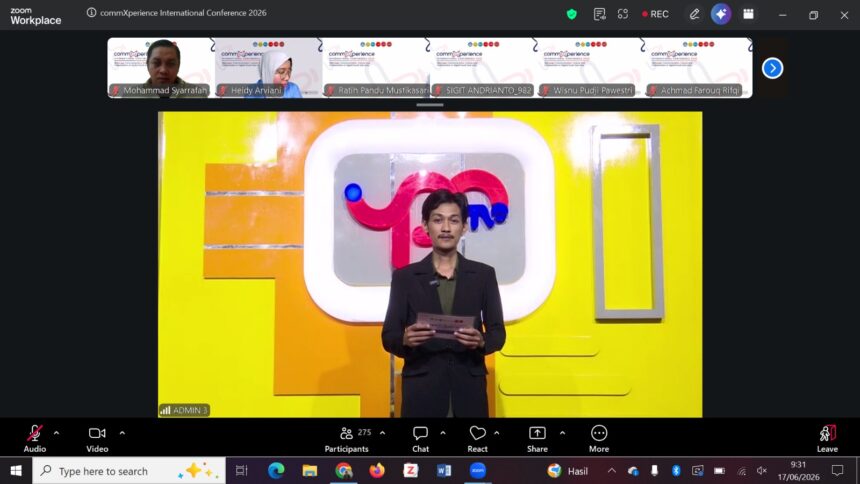Viewport: 860px width, 484px height.
Task: Click the Share screen button
Action: coord(537,439)
